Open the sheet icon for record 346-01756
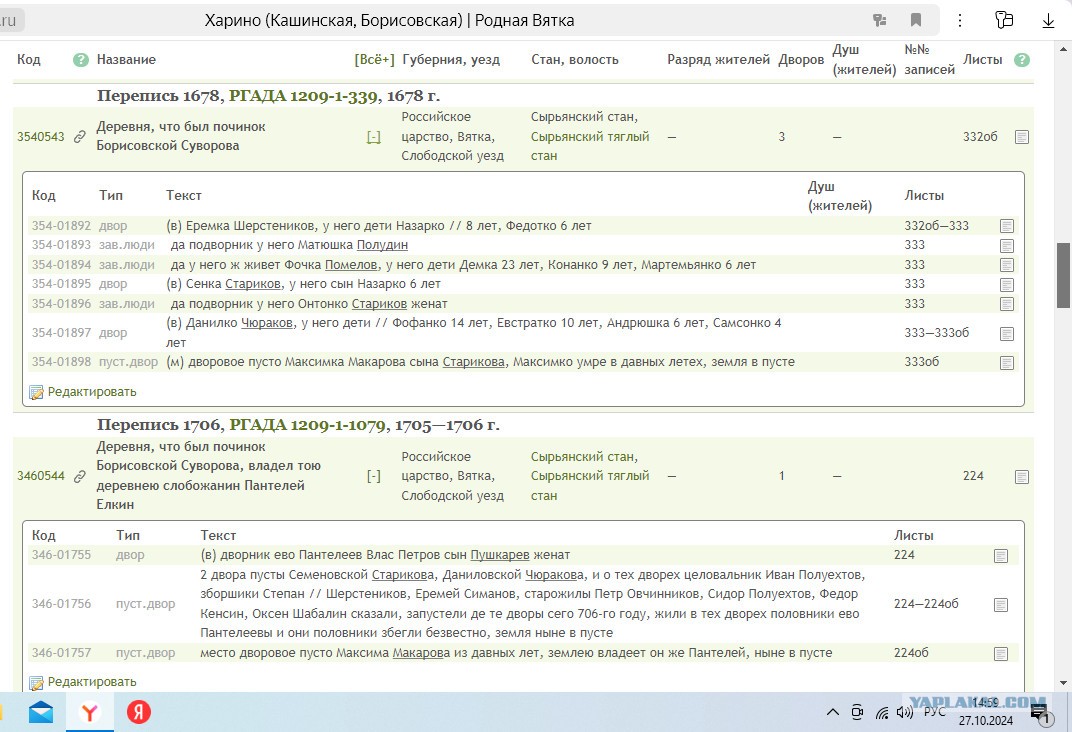The height and width of the screenshot is (732, 1072). click(x=1001, y=605)
